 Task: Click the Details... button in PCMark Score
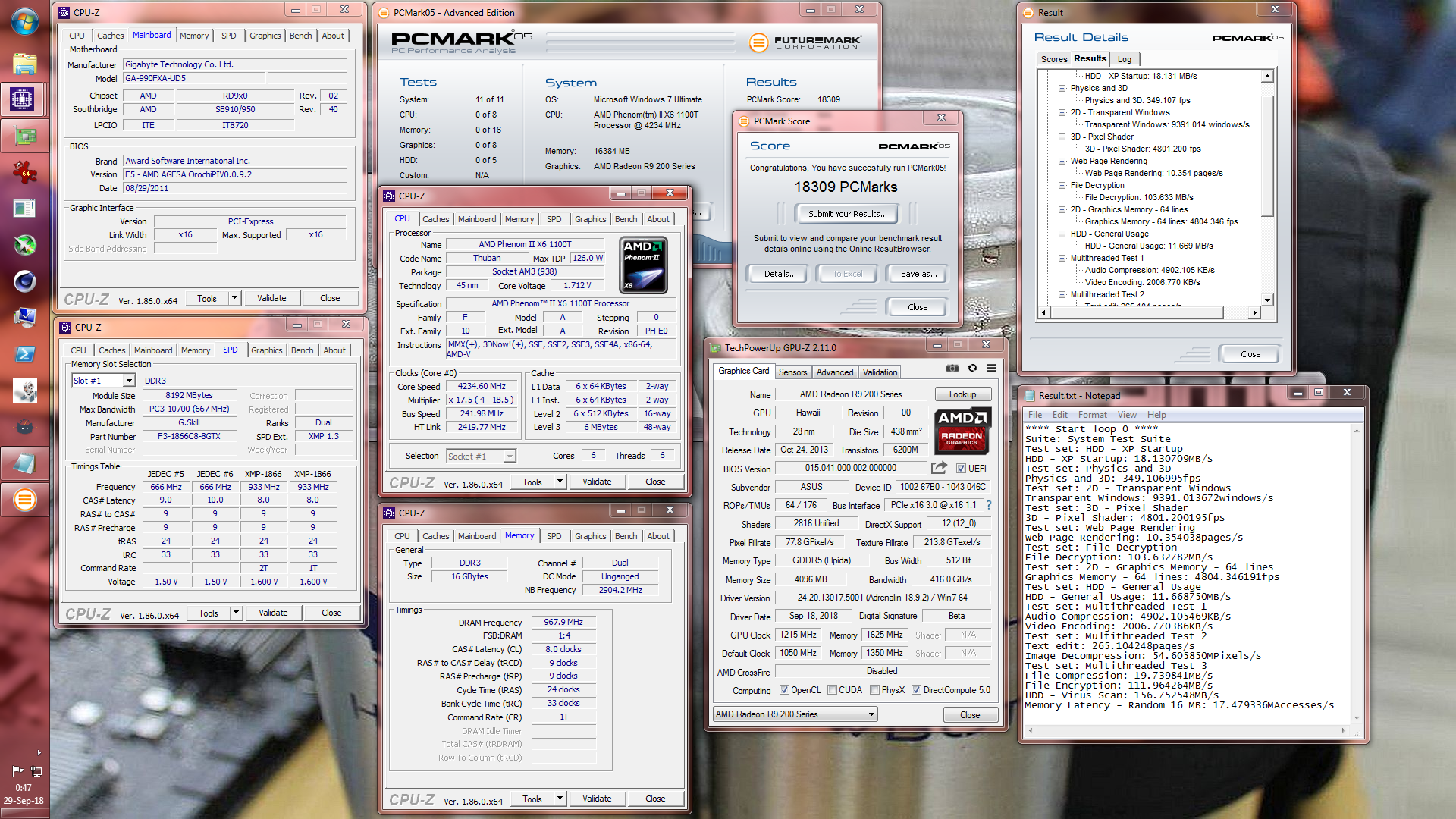pyautogui.click(x=780, y=274)
